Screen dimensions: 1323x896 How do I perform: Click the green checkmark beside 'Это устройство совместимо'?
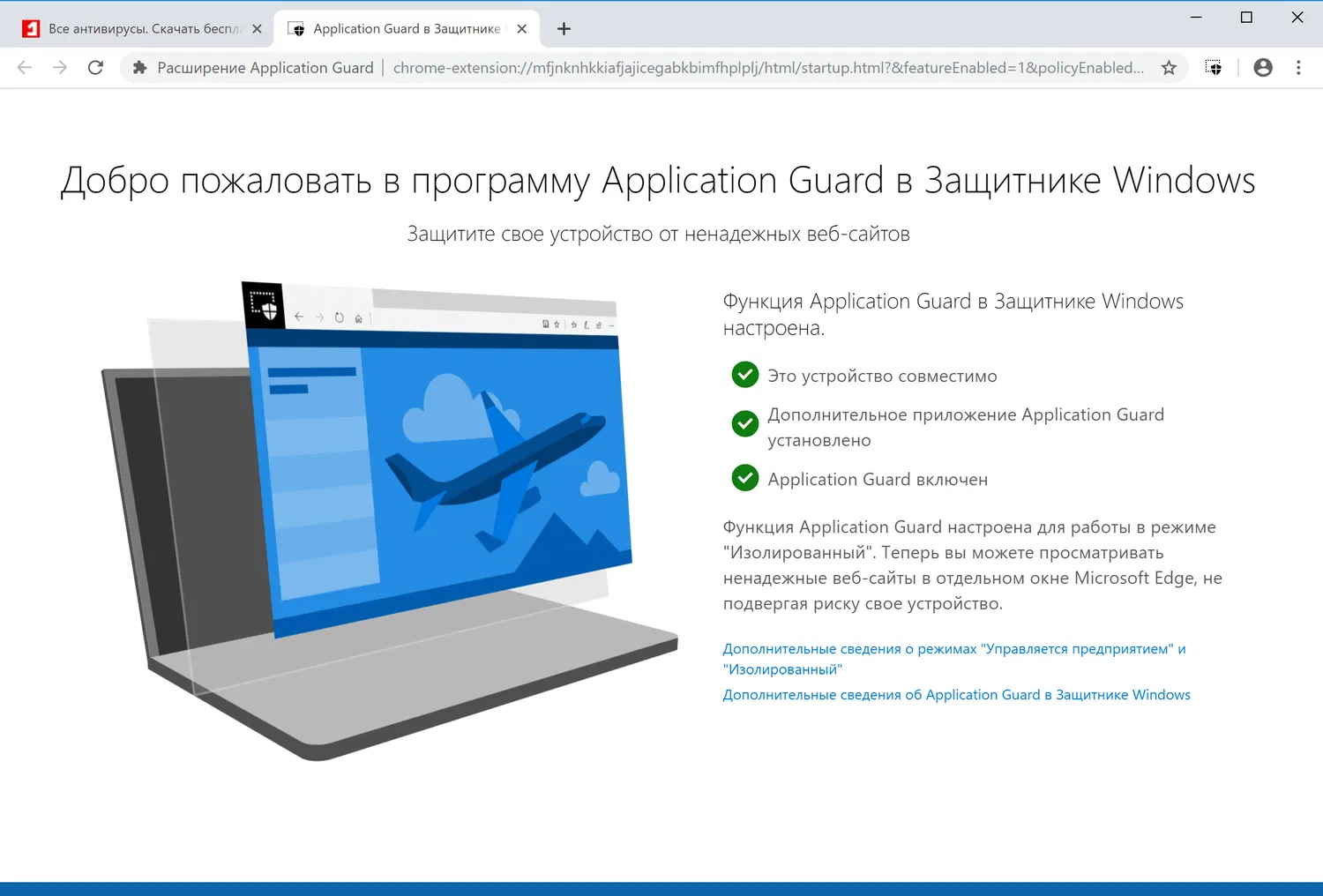tap(744, 374)
